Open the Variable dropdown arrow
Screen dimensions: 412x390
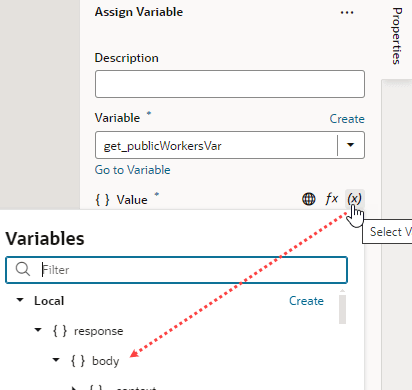(x=351, y=145)
